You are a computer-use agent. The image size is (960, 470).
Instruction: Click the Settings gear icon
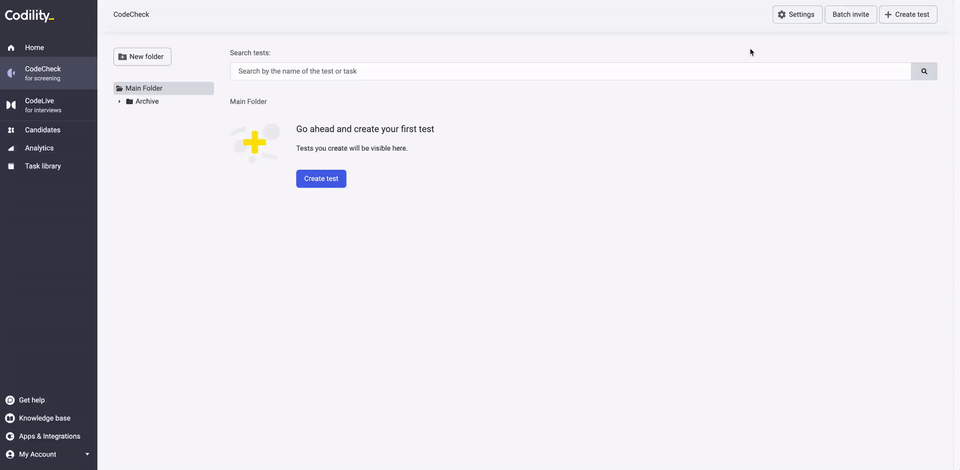click(782, 15)
